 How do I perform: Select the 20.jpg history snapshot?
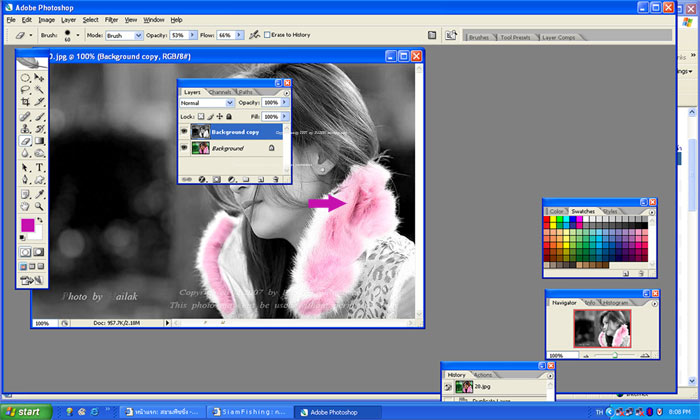click(496, 387)
